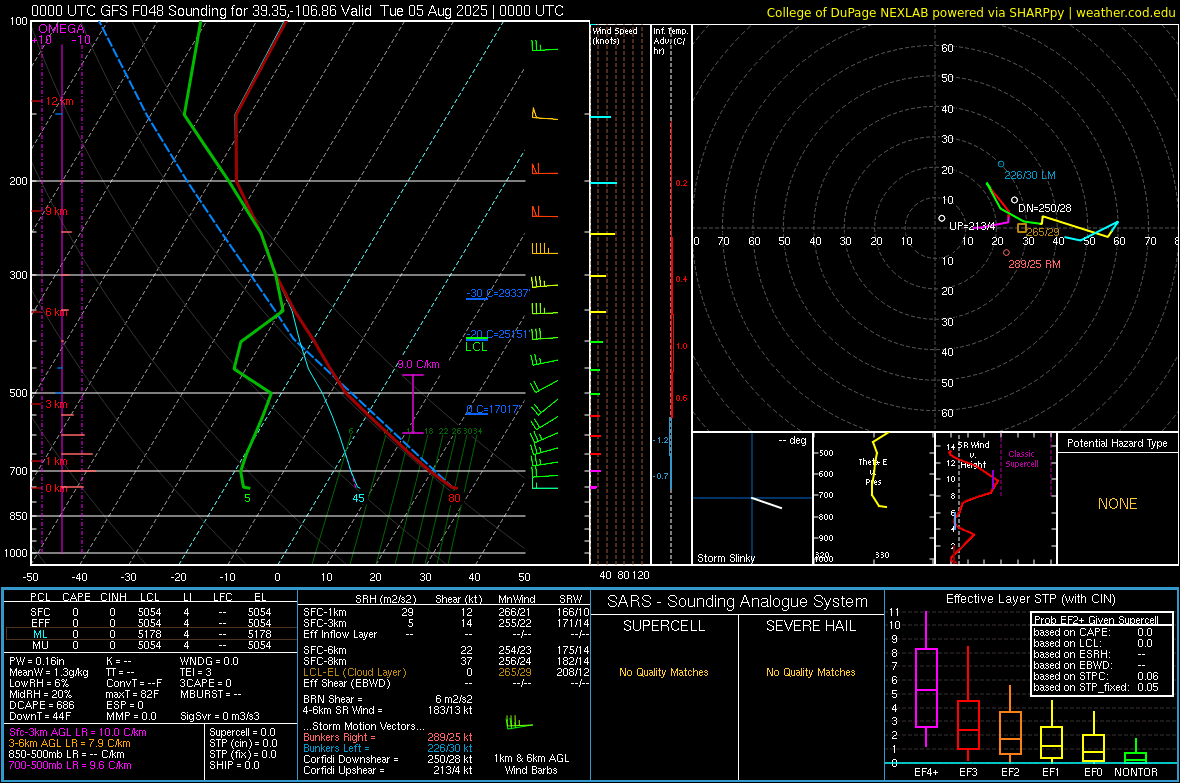Click the Wind Speed (knots) panel header

click(x=615, y=35)
